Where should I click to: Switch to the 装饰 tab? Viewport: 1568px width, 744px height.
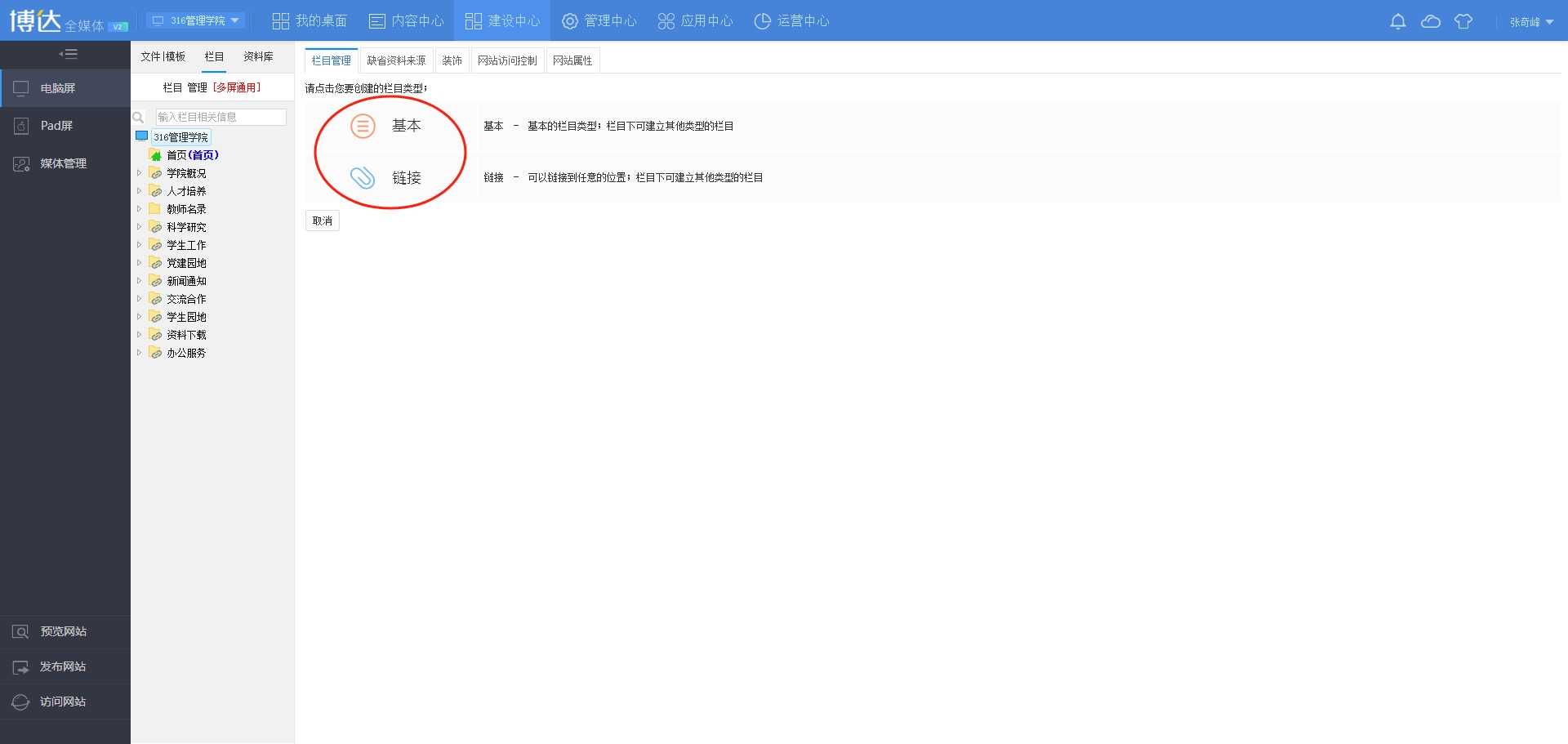coord(452,60)
